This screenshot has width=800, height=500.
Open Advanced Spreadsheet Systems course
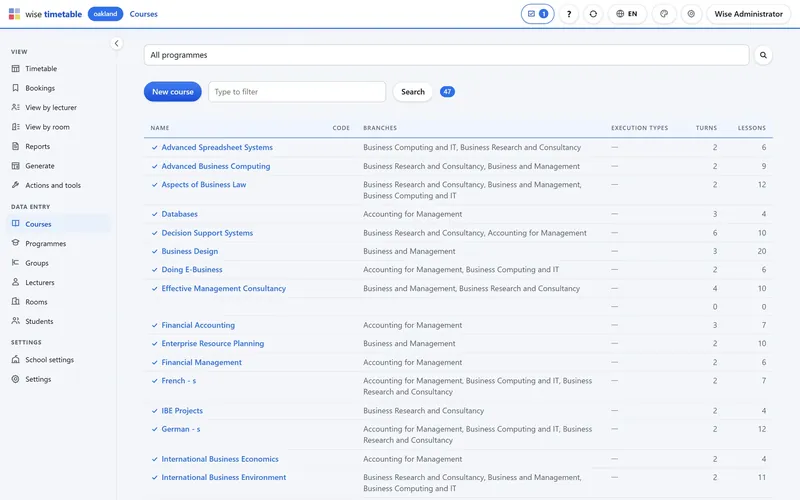tap(217, 147)
